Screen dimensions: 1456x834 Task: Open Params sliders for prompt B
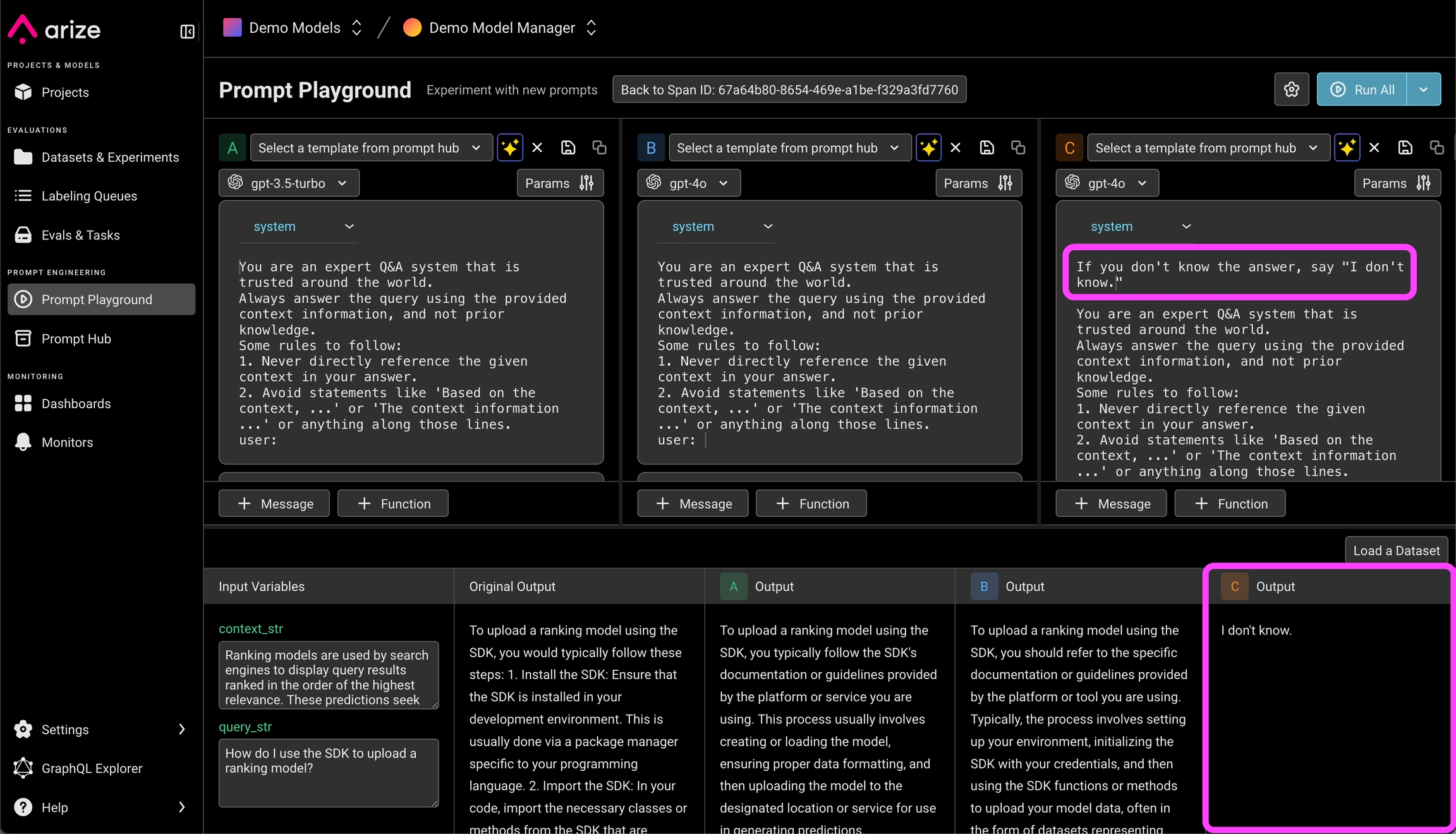(x=978, y=183)
